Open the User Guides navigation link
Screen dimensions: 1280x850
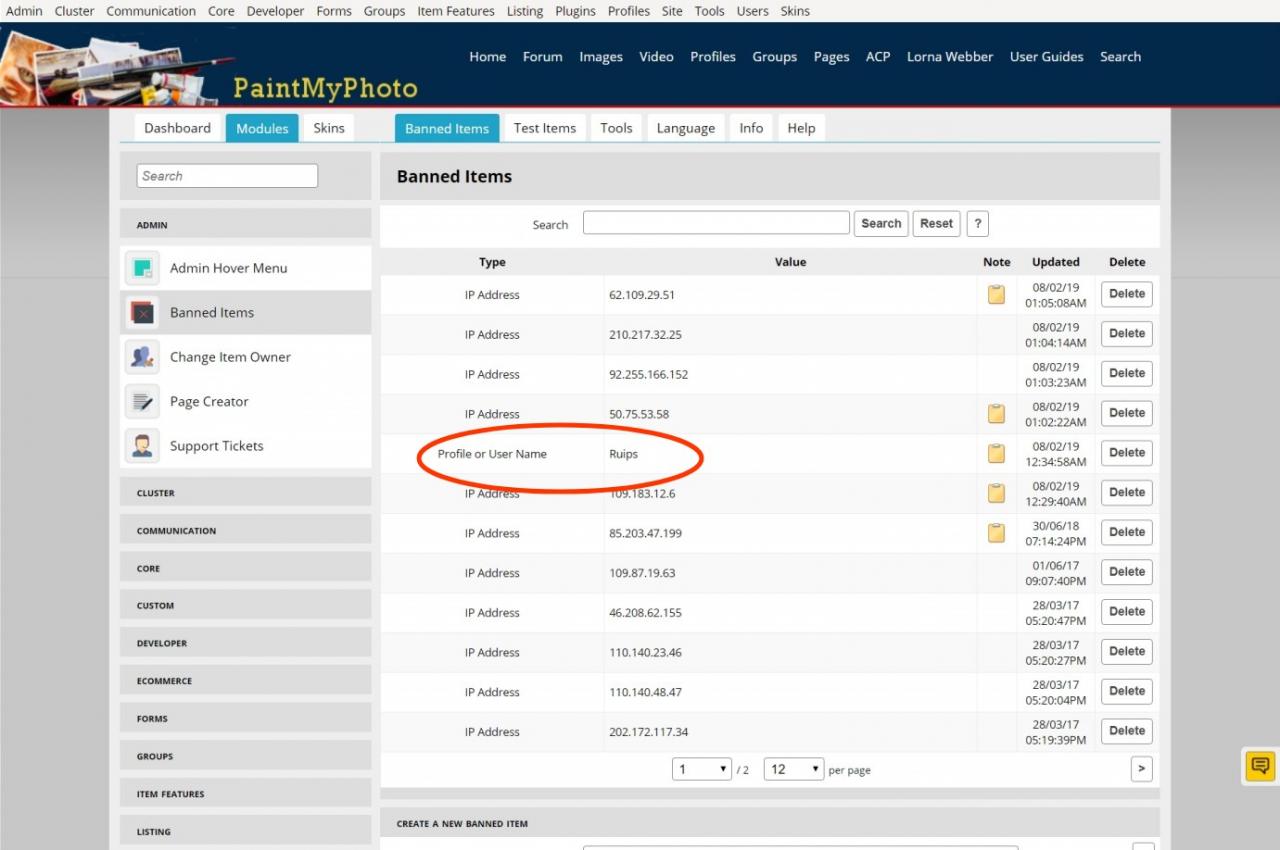click(x=1047, y=57)
